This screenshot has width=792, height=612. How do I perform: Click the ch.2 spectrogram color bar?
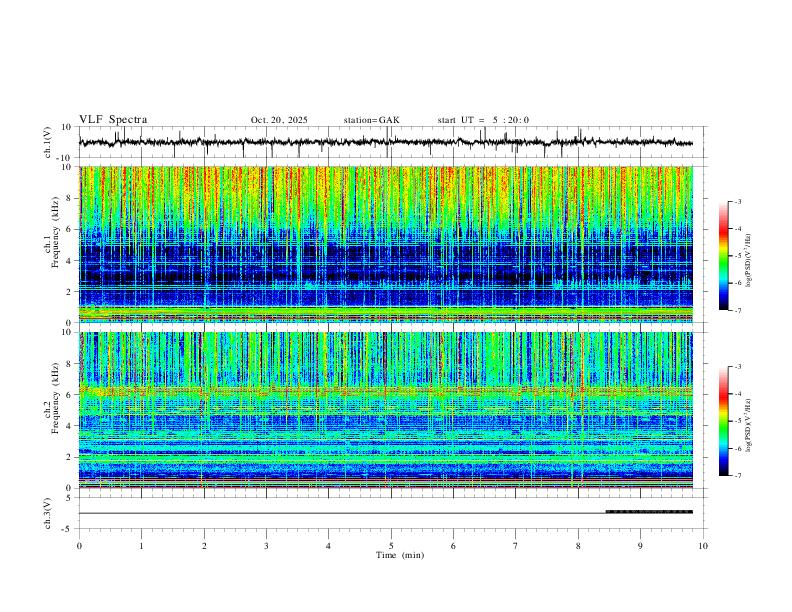pyautogui.click(x=723, y=421)
